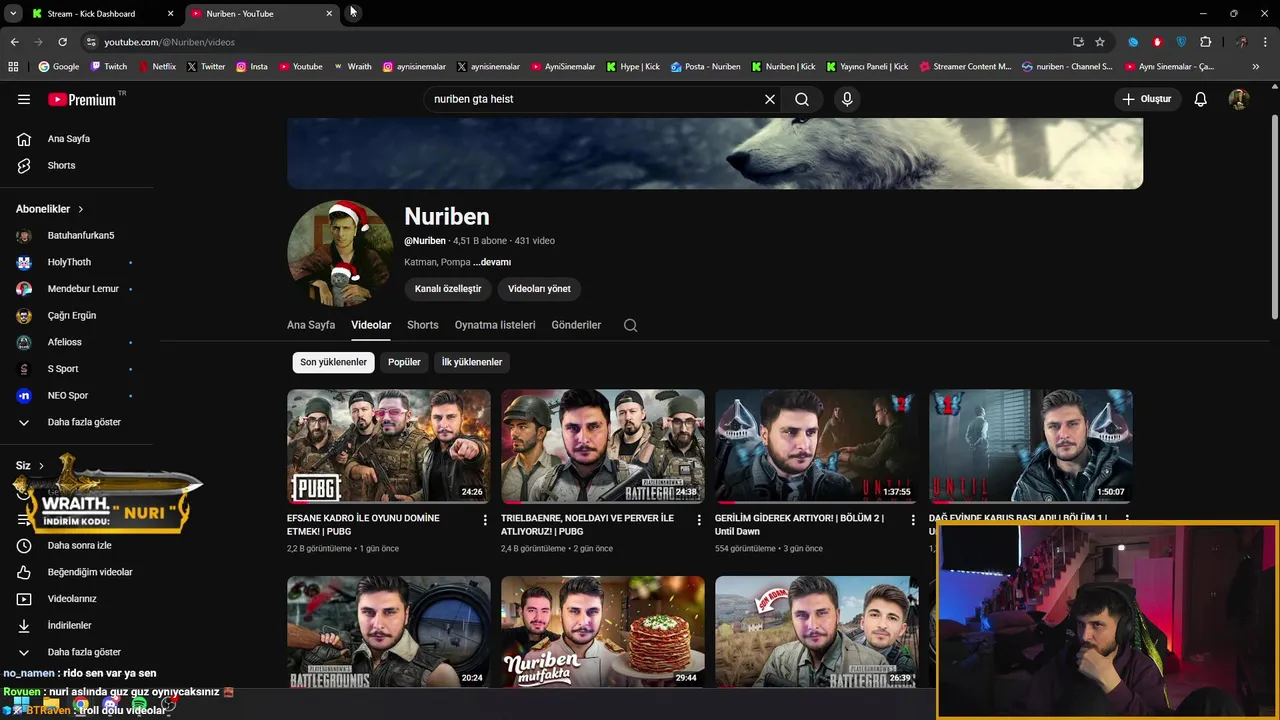
Task: Open the Netflix bookmark
Action: [x=156, y=67]
